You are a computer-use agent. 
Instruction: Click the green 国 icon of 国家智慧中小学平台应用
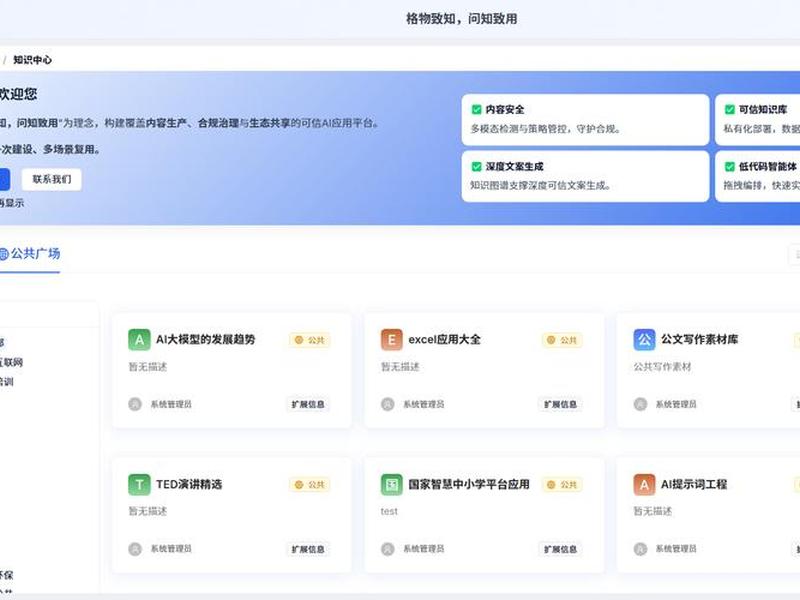(392, 484)
